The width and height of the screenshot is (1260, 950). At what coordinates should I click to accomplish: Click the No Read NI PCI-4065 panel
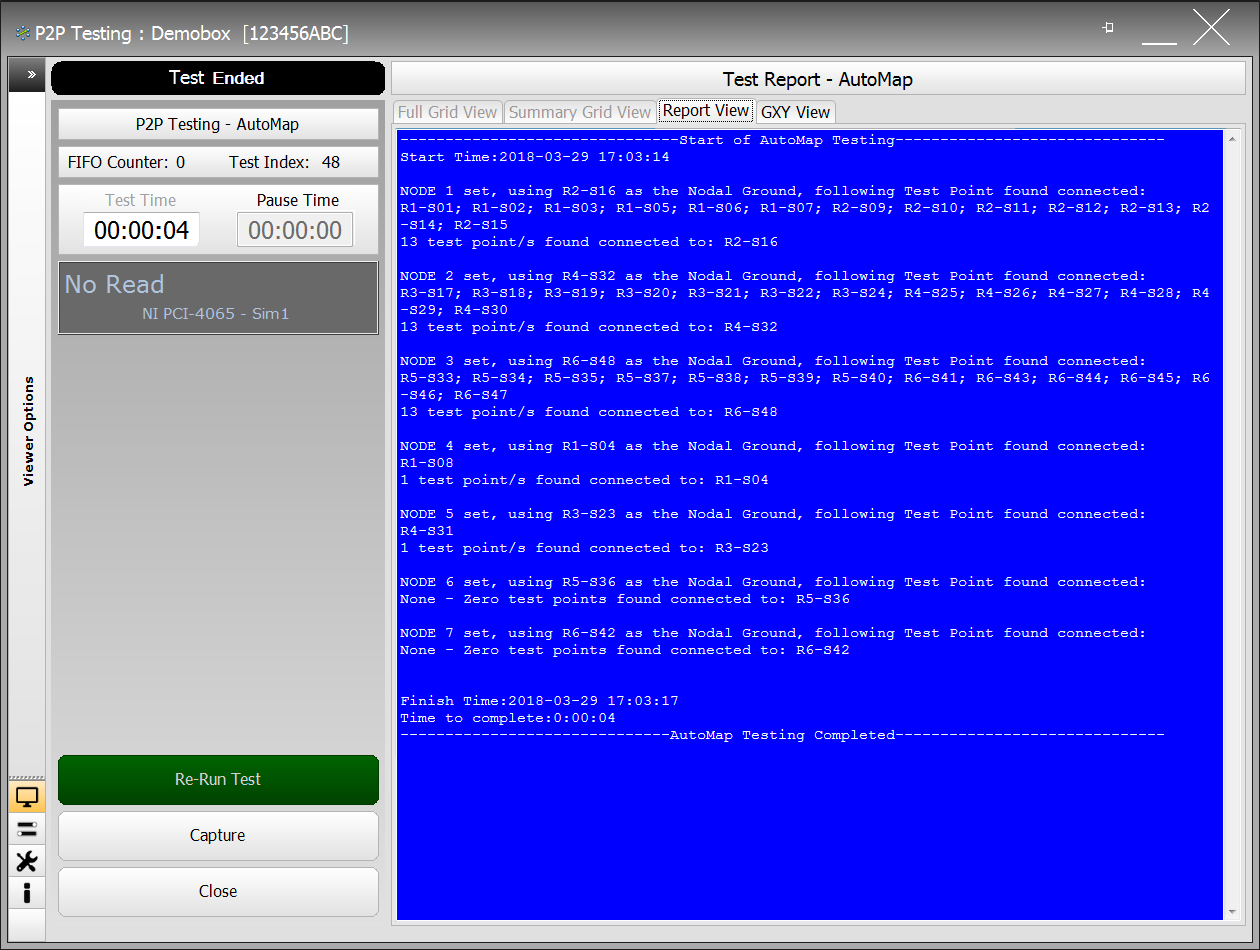[x=218, y=298]
